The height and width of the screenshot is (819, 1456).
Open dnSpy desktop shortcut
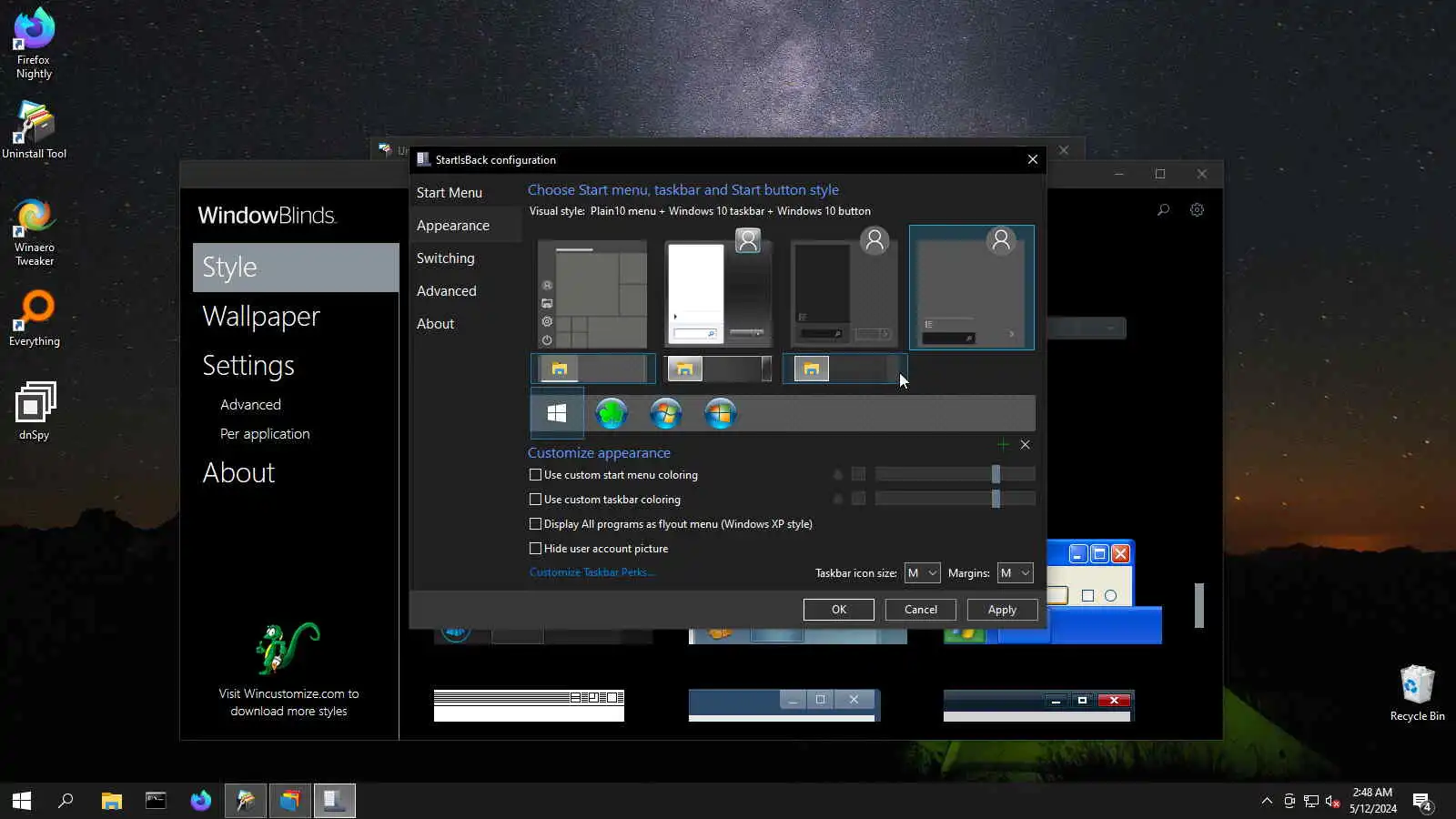(34, 411)
